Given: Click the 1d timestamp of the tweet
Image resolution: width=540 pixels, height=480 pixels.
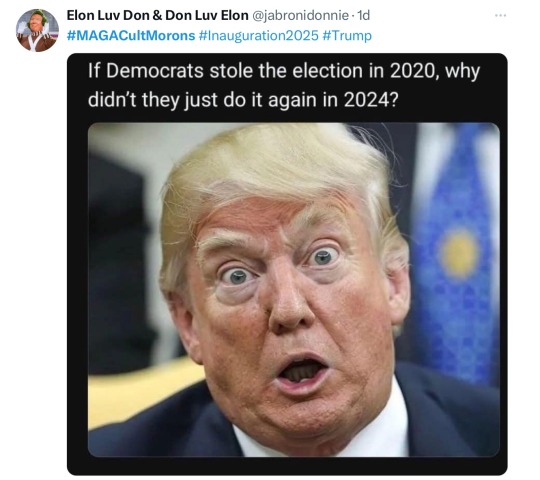Looking at the screenshot, I should coord(364,15).
